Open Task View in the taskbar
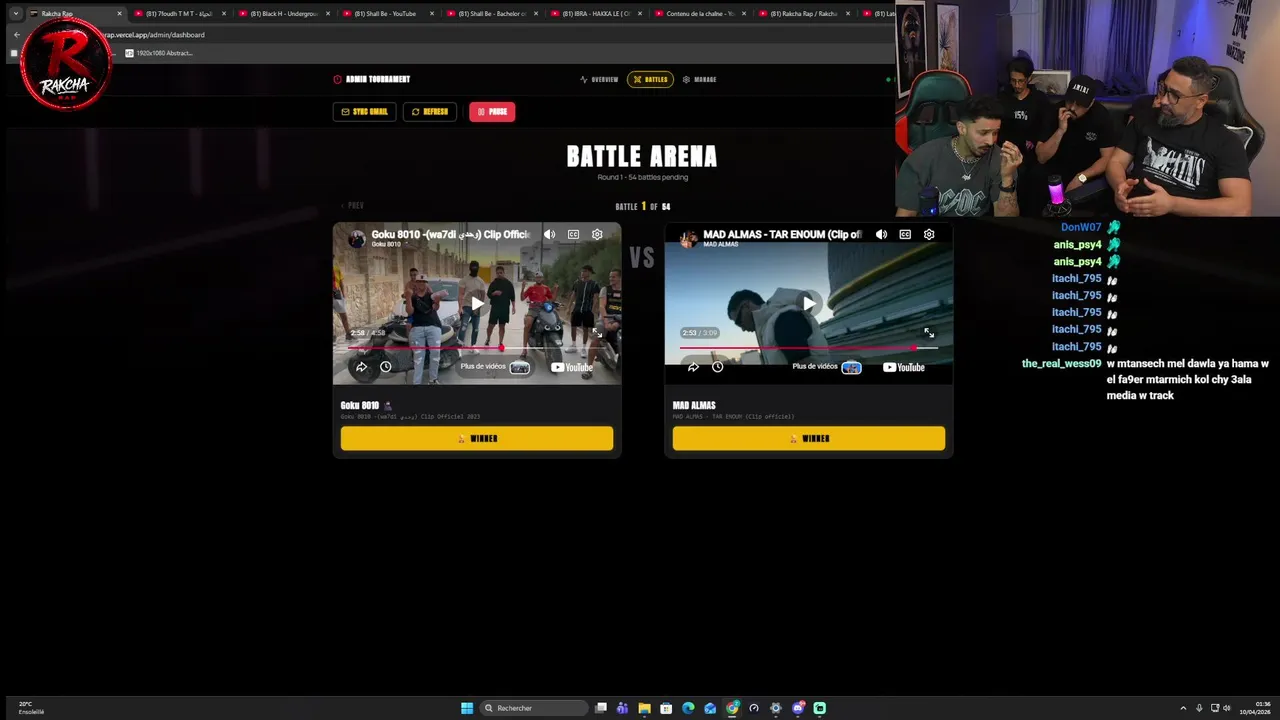This screenshot has width=1280, height=720. tap(601, 708)
